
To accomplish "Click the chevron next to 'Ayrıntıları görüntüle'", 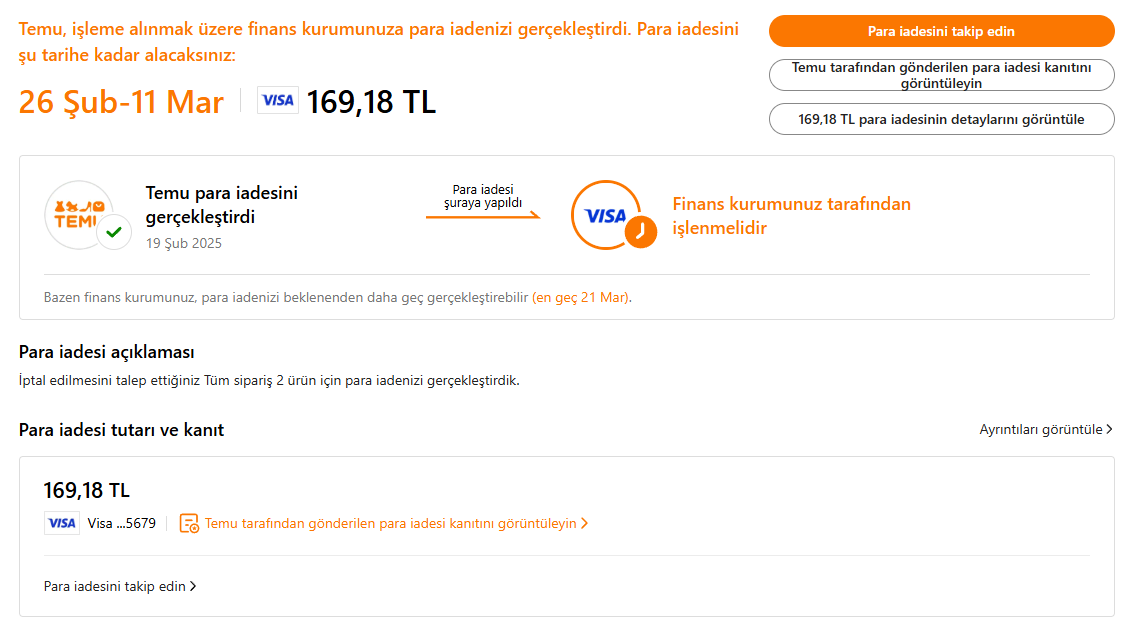I will pyautogui.click(x=1109, y=430).
